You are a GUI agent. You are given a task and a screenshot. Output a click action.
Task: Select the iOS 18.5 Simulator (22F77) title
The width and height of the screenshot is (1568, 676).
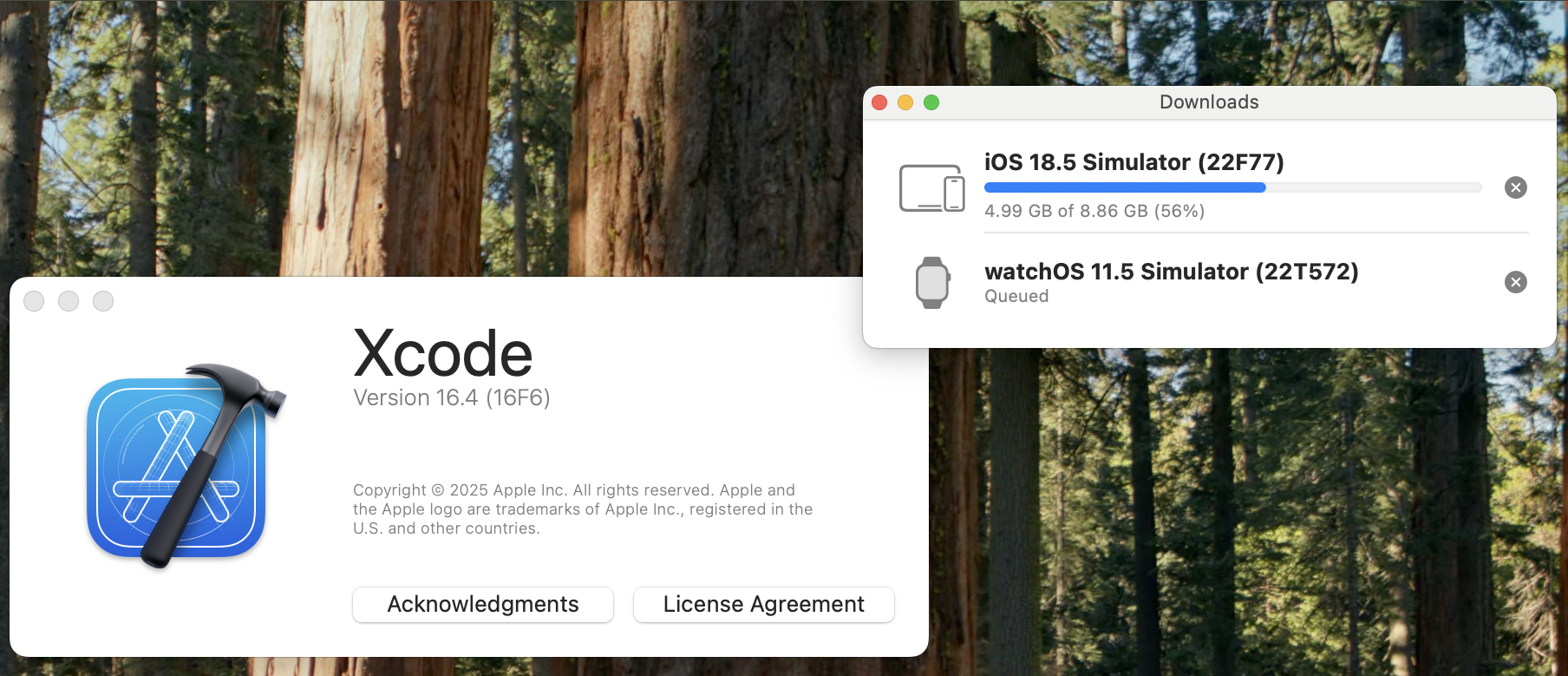(1134, 162)
